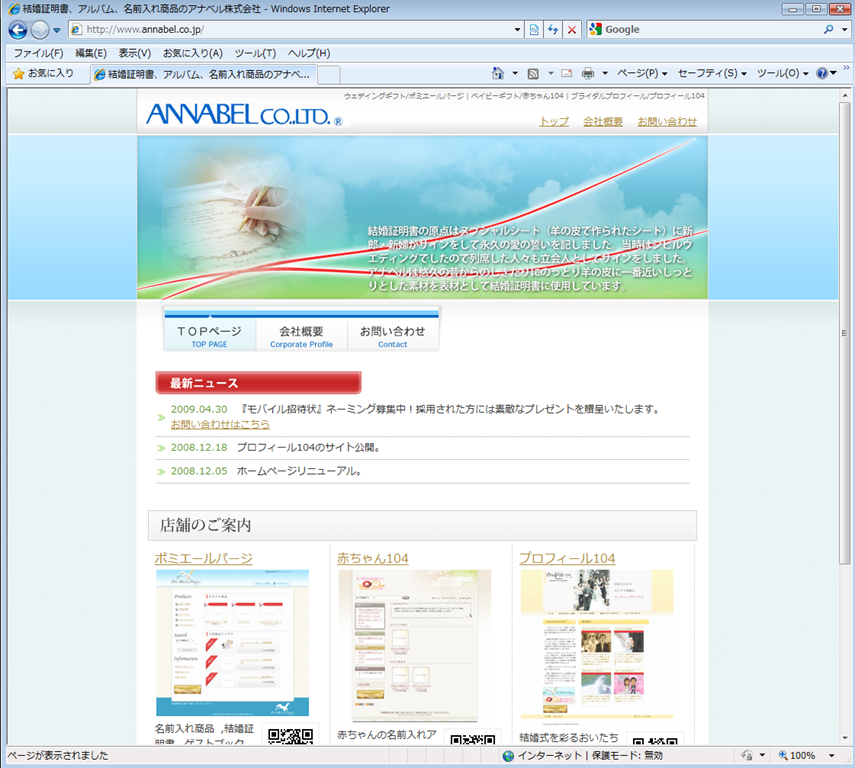Expand the address bar URL history dropdown
The width and height of the screenshot is (855, 768).
click(517, 29)
